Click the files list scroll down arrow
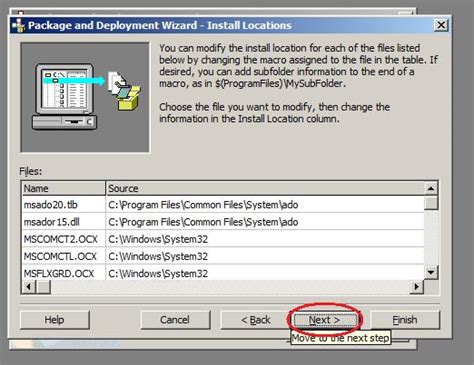The height and width of the screenshot is (365, 474). tap(431, 273)
